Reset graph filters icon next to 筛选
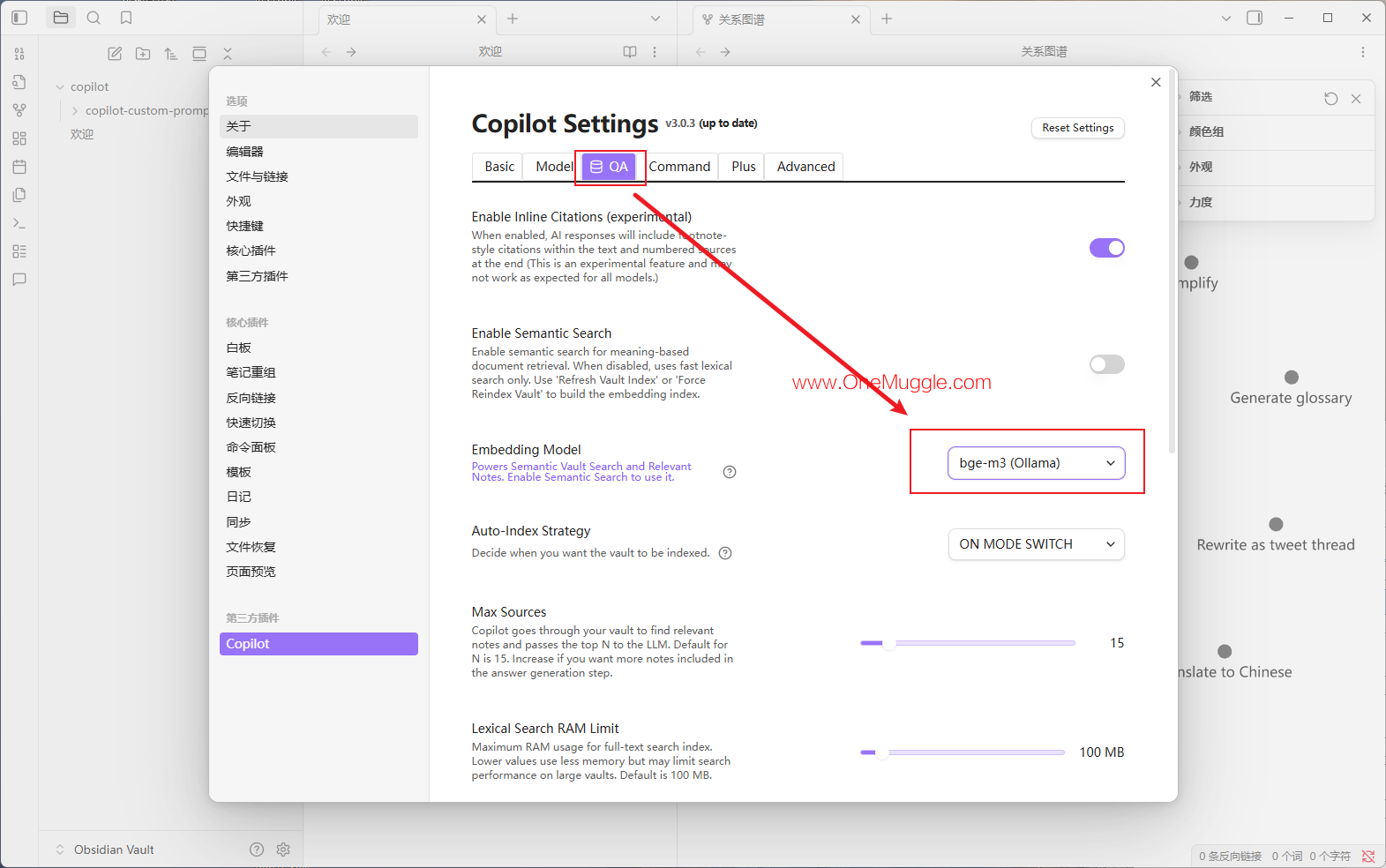Viewport: 1386px width, 868px height. point(1331,99)
